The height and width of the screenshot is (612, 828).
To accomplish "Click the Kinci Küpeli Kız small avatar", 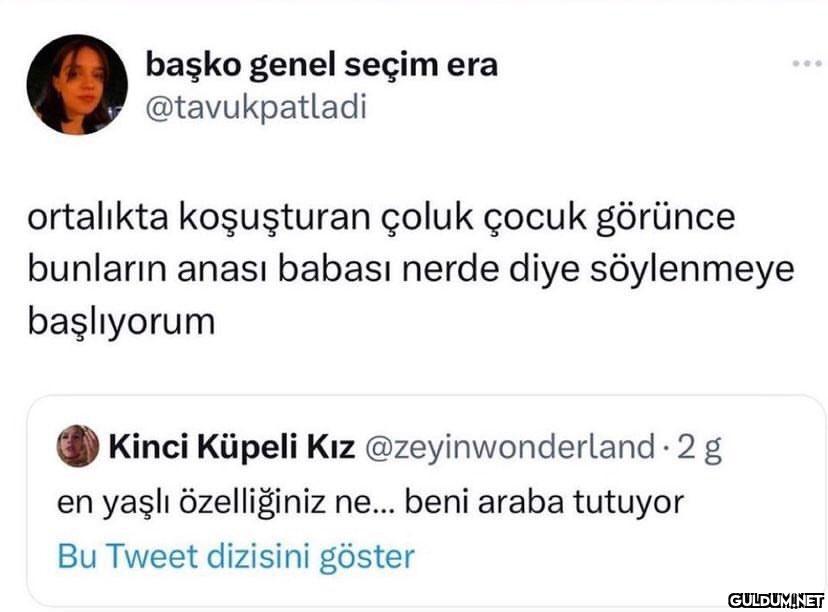I will pos(78,446).
